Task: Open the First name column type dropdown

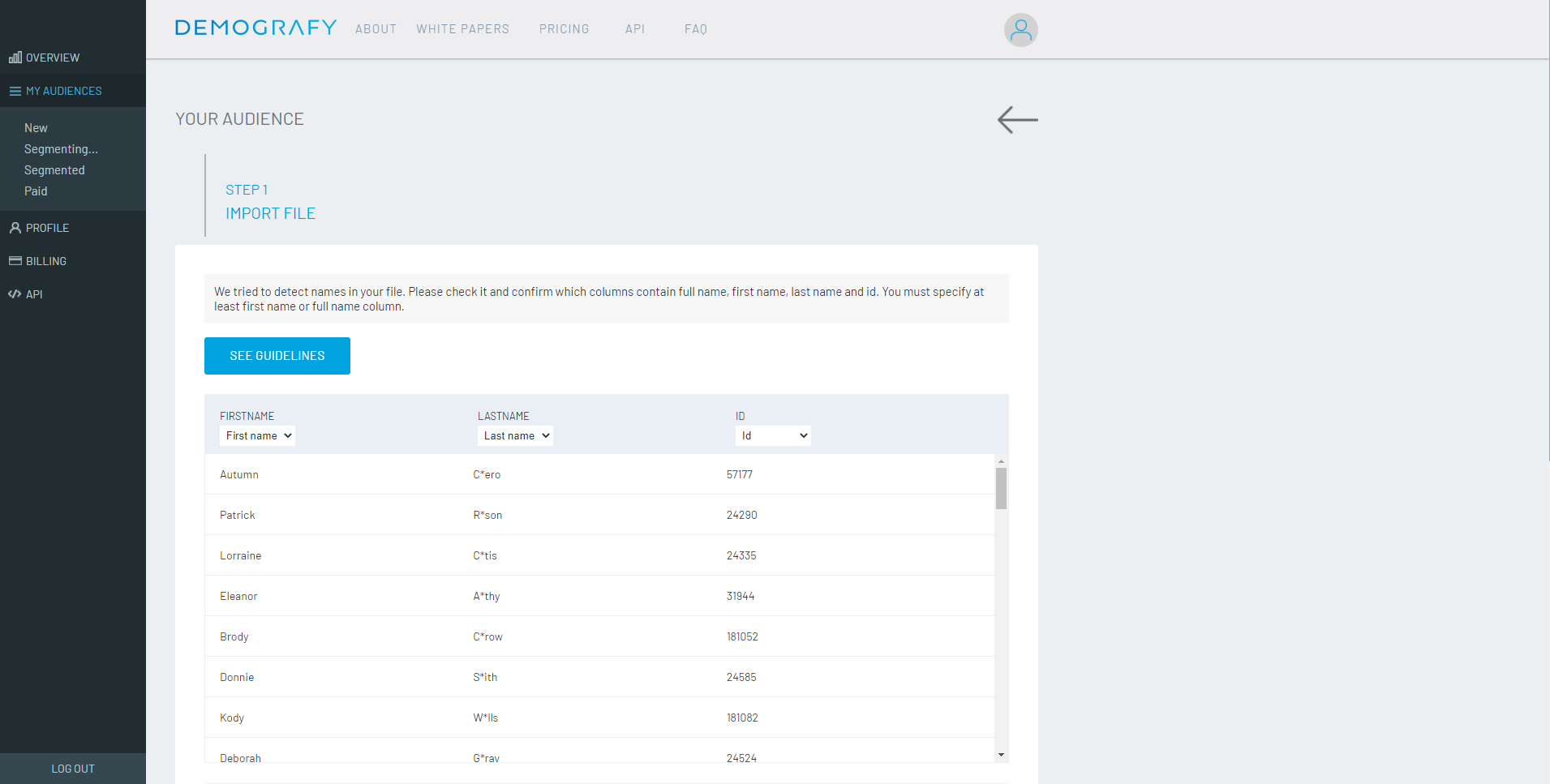Action: pos(257,435)
